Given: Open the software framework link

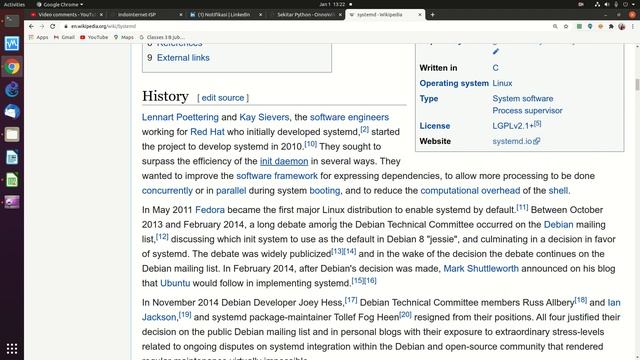Looking at the screenshot, I should 277,176.
